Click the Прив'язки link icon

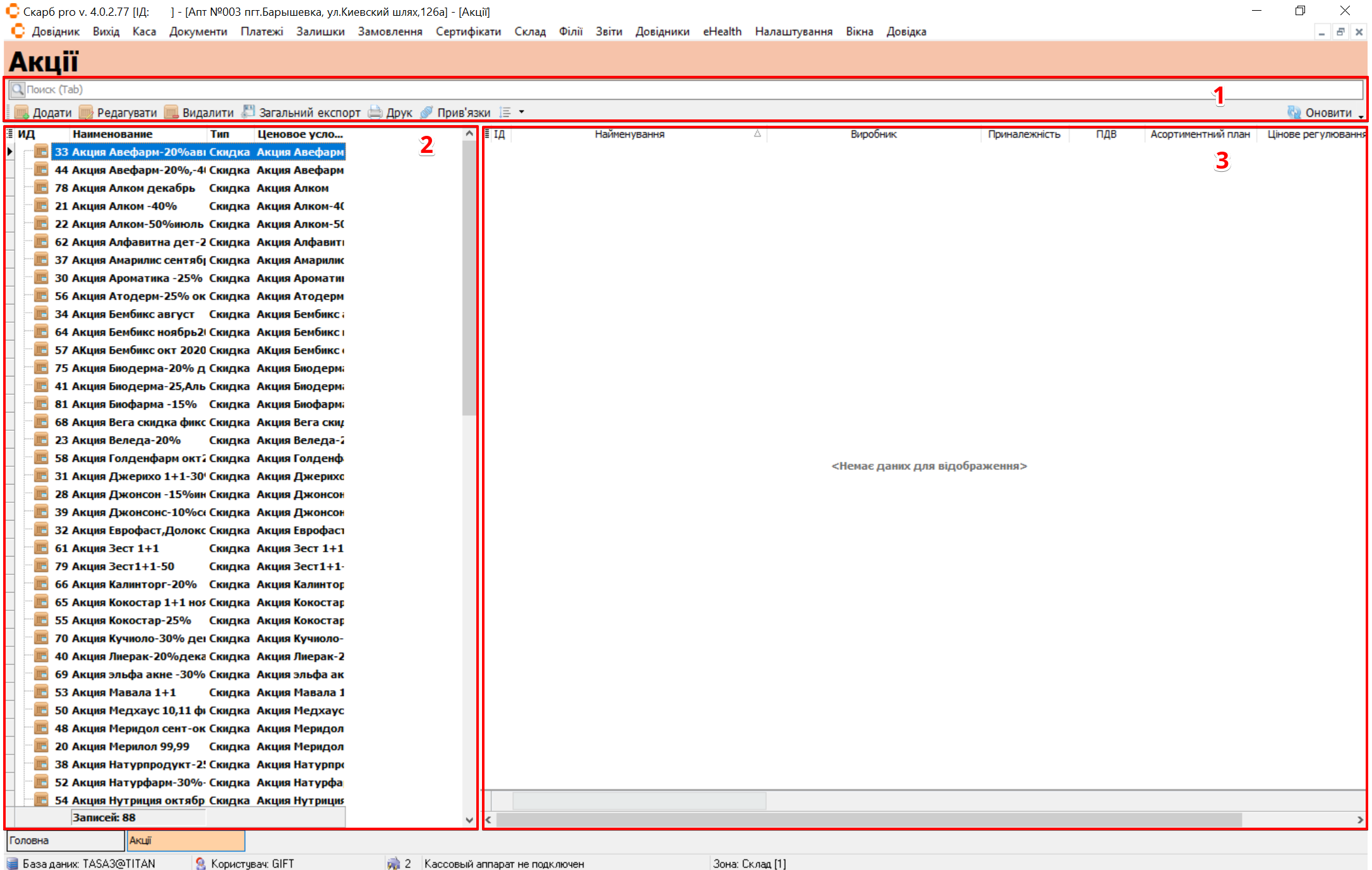427,112
